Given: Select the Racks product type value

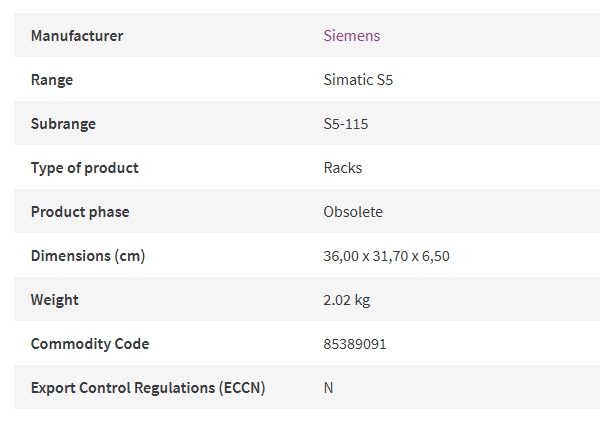Looking at the screenshot, I should [342, 168].
